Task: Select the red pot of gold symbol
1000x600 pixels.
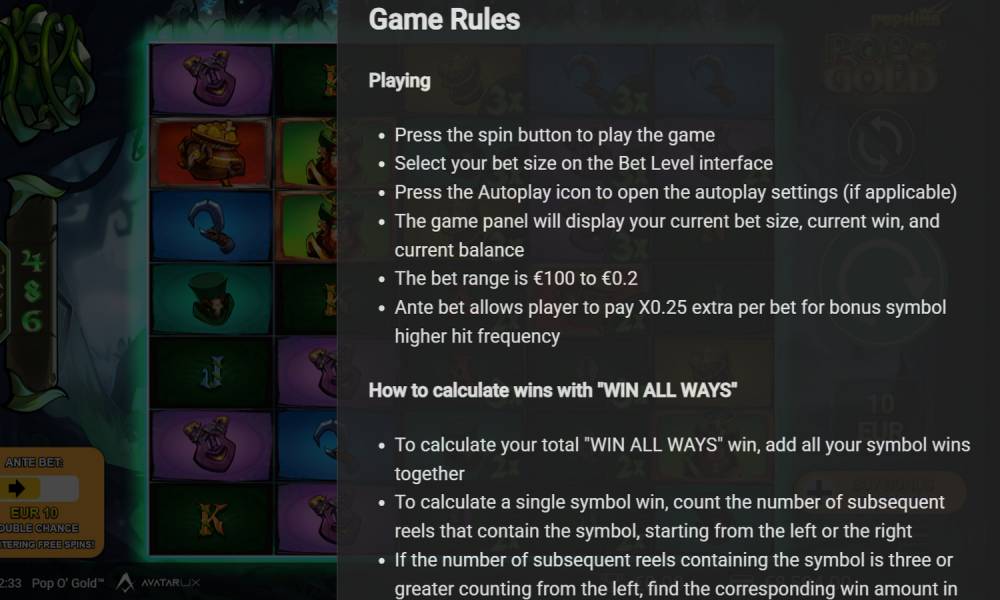Action: pos(211,152)
